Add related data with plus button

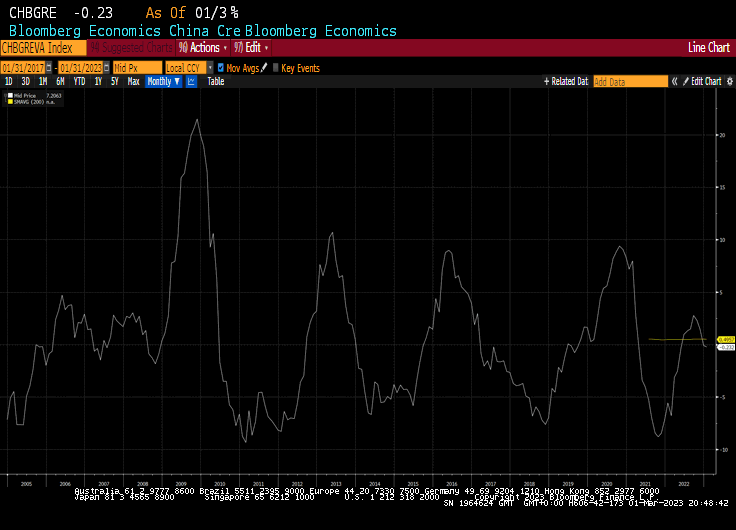(546, 82)
